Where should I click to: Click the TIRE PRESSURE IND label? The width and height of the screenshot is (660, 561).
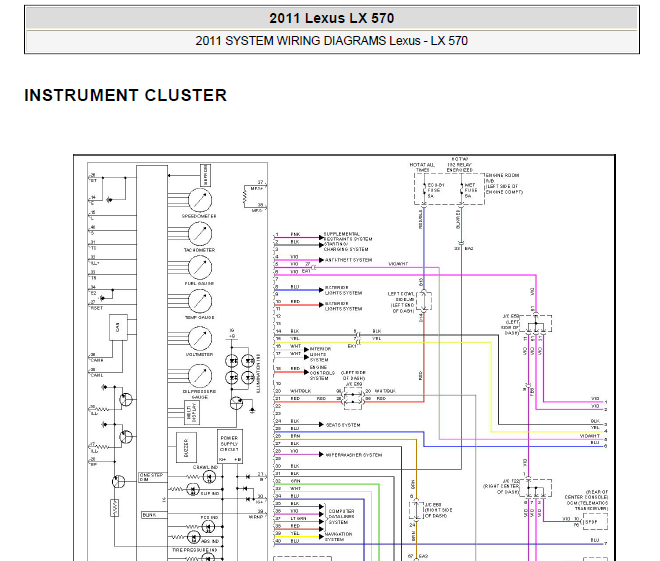point(194,550)
